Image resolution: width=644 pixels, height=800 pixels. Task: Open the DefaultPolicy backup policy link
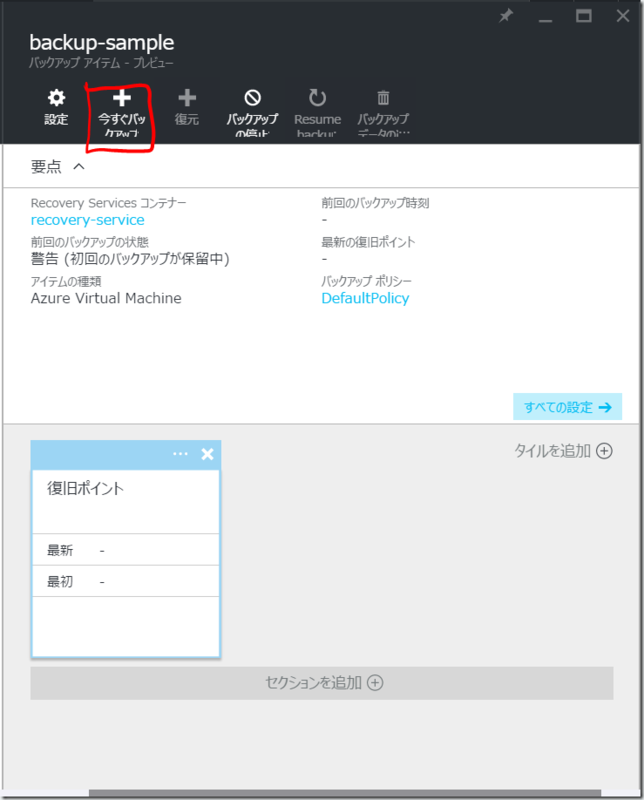point(365,298)
